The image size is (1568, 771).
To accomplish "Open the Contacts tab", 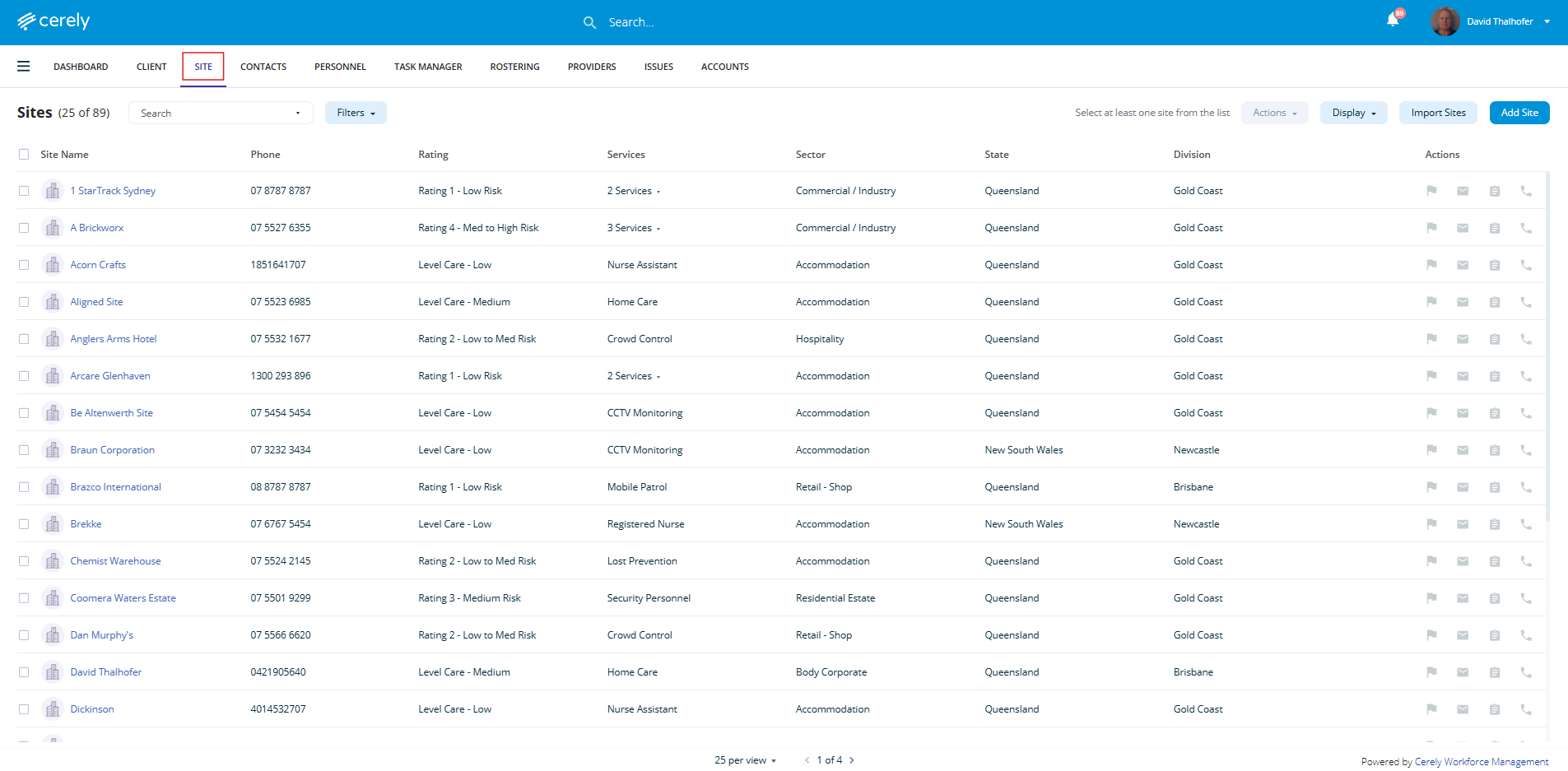I will pos(263,67).
